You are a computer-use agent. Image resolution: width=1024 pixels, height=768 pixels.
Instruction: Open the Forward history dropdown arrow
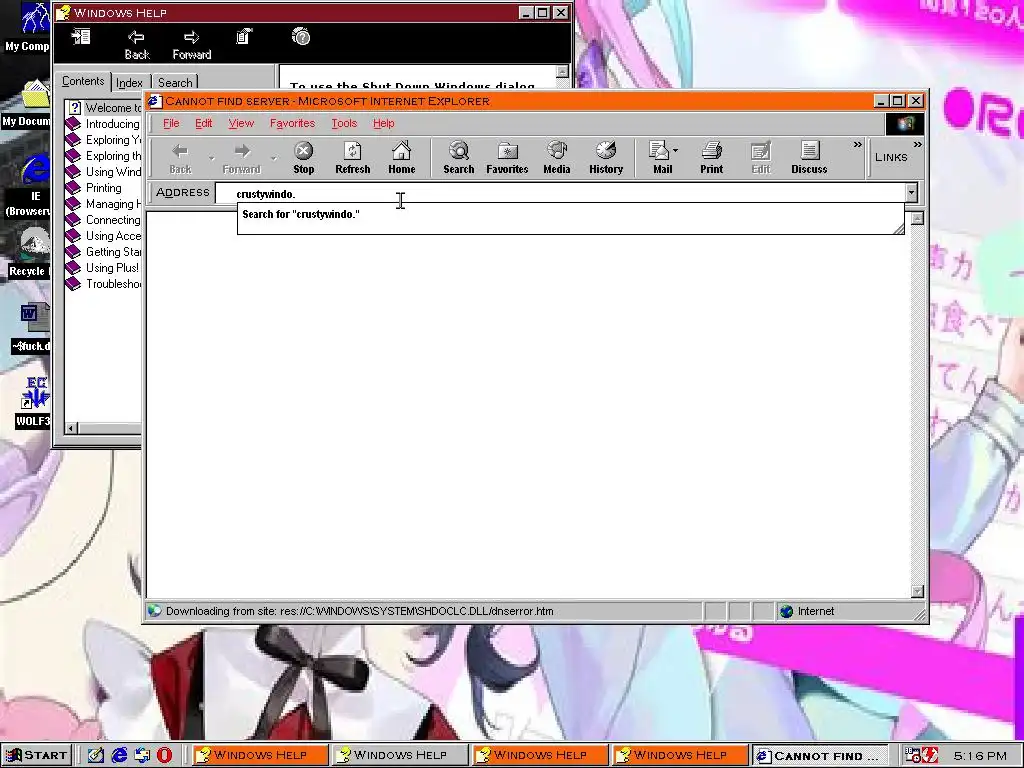pyautogui.click(x=274, y=158)
